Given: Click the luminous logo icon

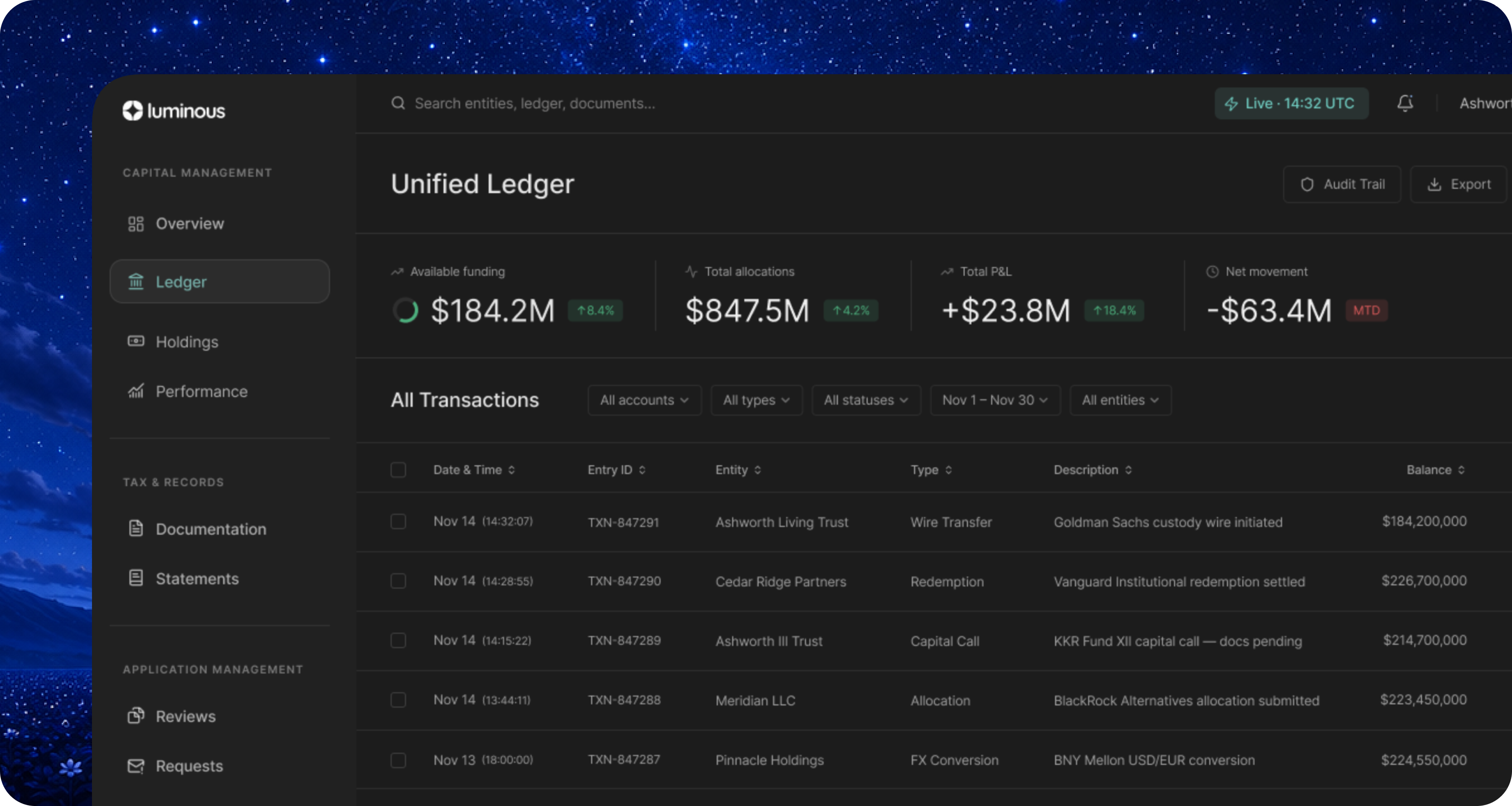Looking at the screenshot, I should (133, 110).
